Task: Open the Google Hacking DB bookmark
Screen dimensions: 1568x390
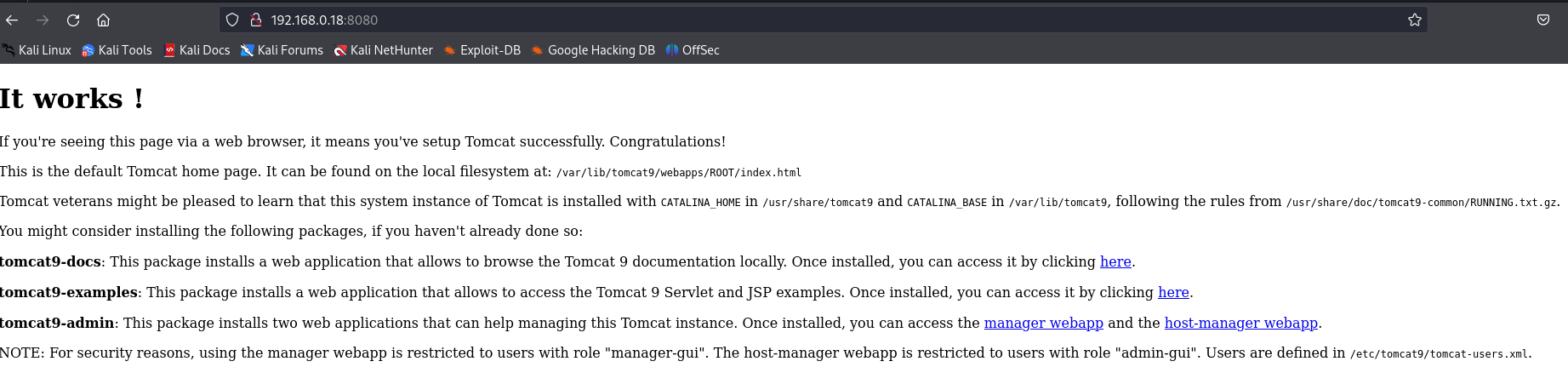Action: pyautogui.click(x=593, y=50)
